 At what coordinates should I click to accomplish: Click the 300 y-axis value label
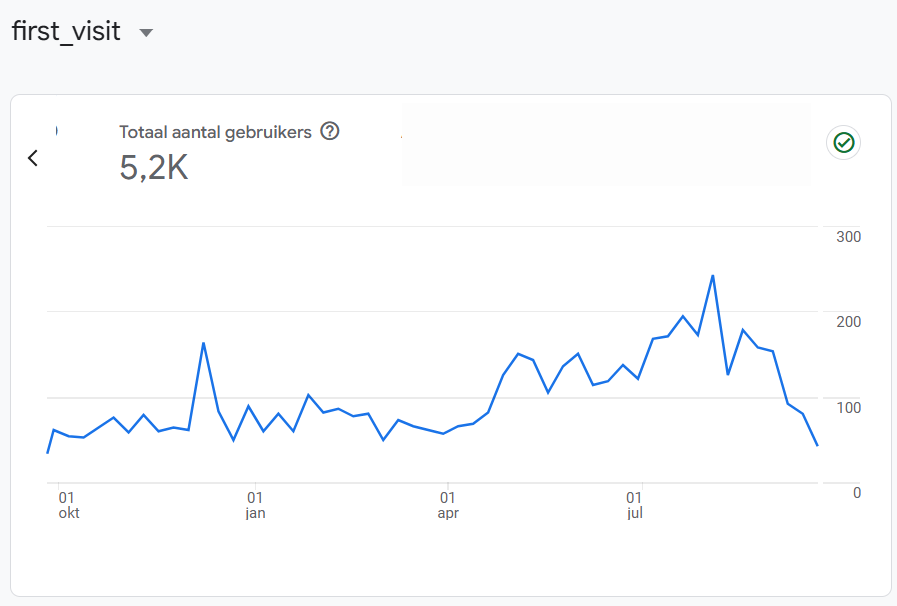pyautogui.click(x=849, y=237)
